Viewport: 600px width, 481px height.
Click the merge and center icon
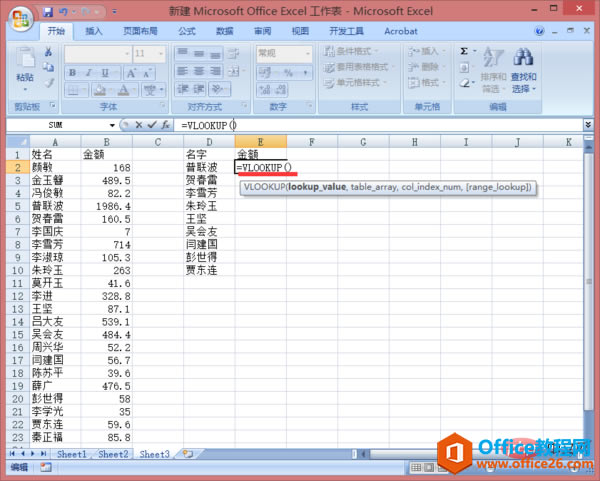pyautogui.click(x=235, y=71)
